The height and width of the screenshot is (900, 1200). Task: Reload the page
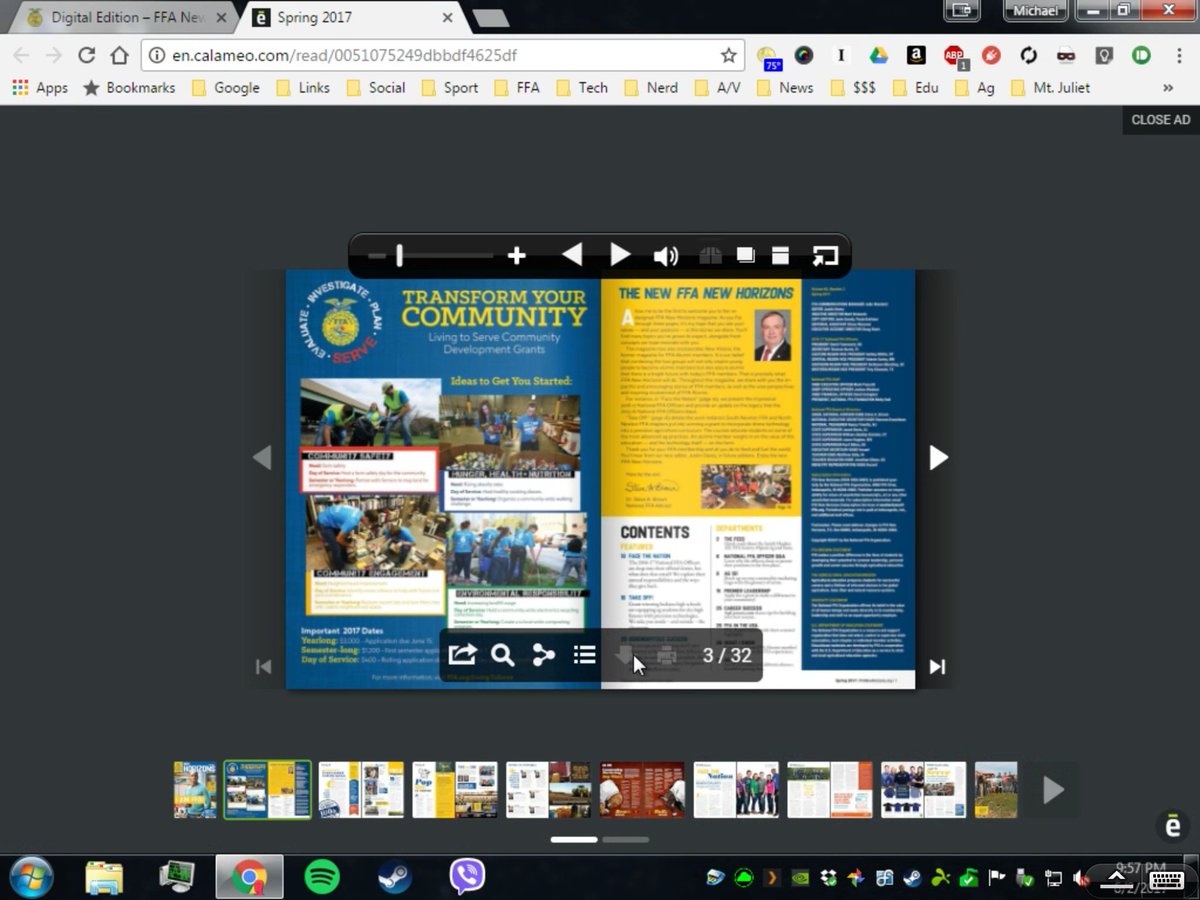(x=87, y=55)
